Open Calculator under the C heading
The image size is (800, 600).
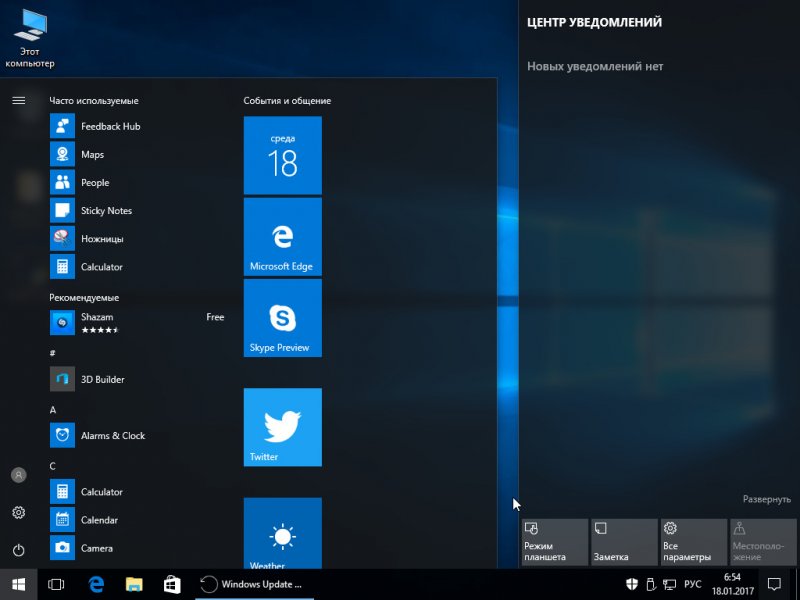[136, 492]
